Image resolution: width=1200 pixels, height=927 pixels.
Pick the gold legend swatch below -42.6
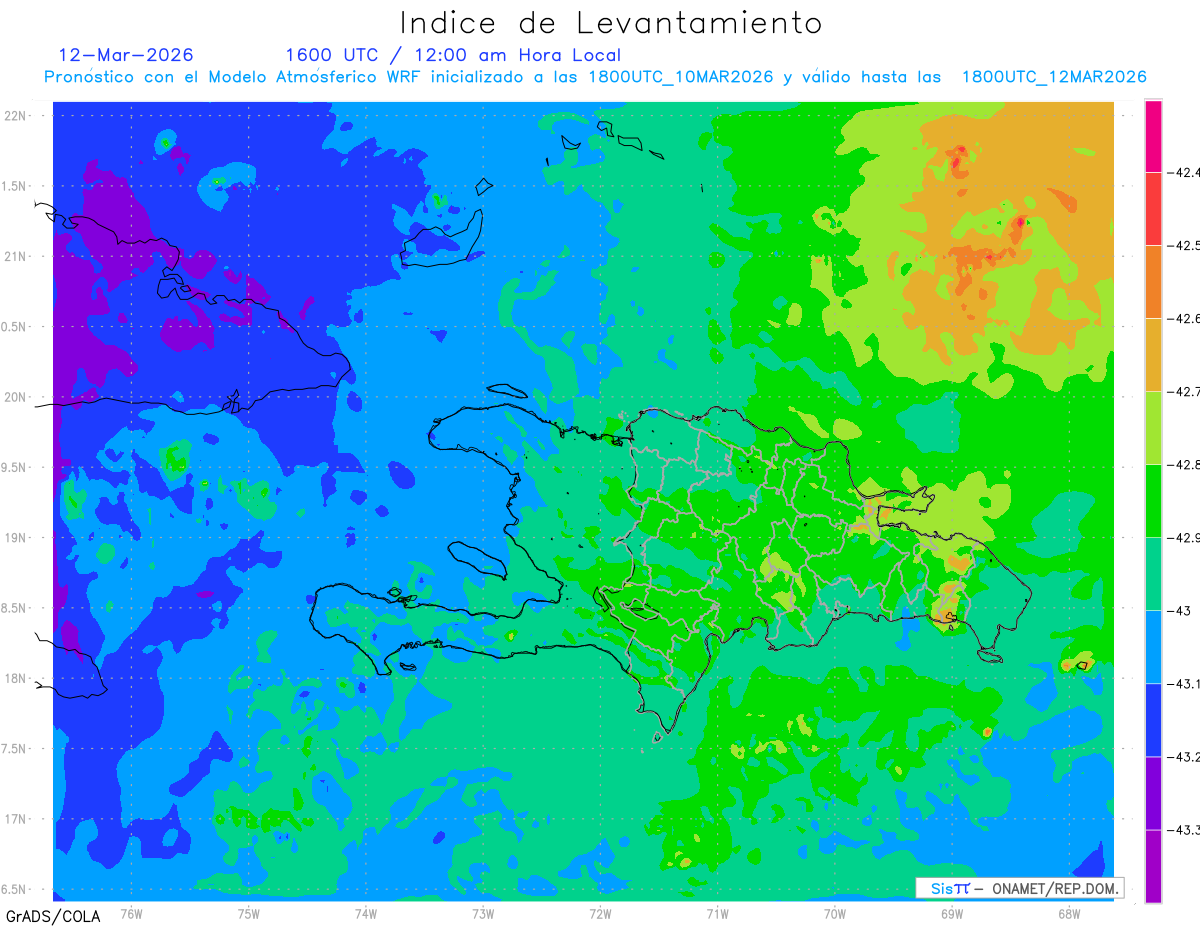pos(1153,355)
